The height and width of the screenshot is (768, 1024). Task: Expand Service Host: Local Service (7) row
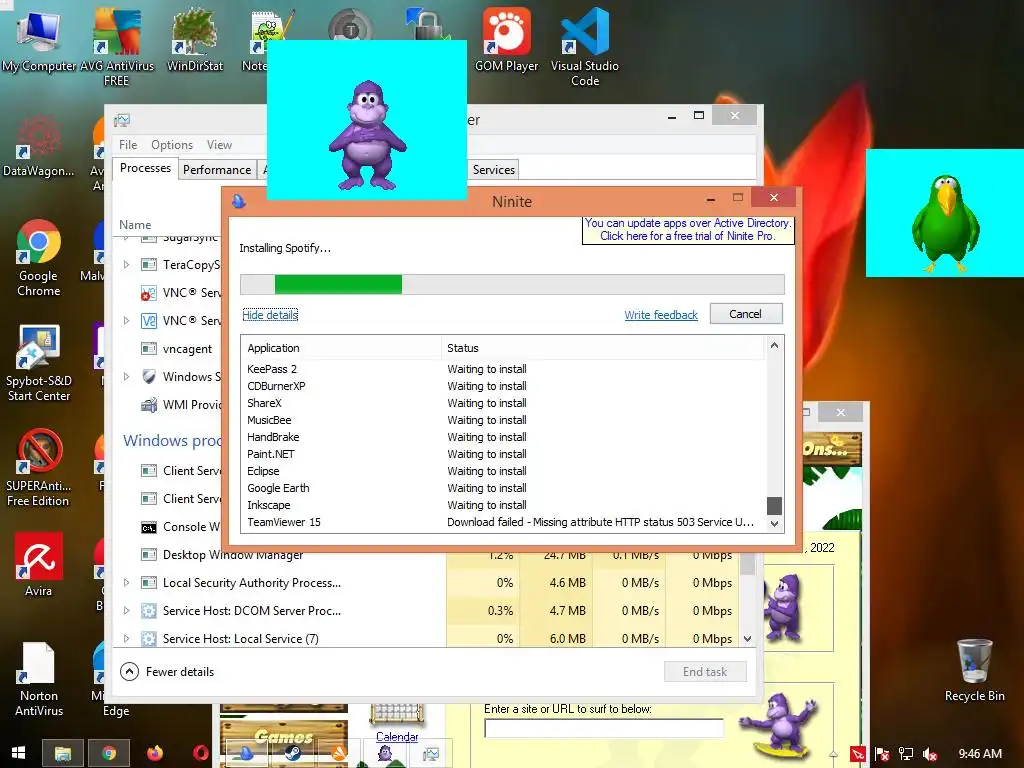(127, 639)
